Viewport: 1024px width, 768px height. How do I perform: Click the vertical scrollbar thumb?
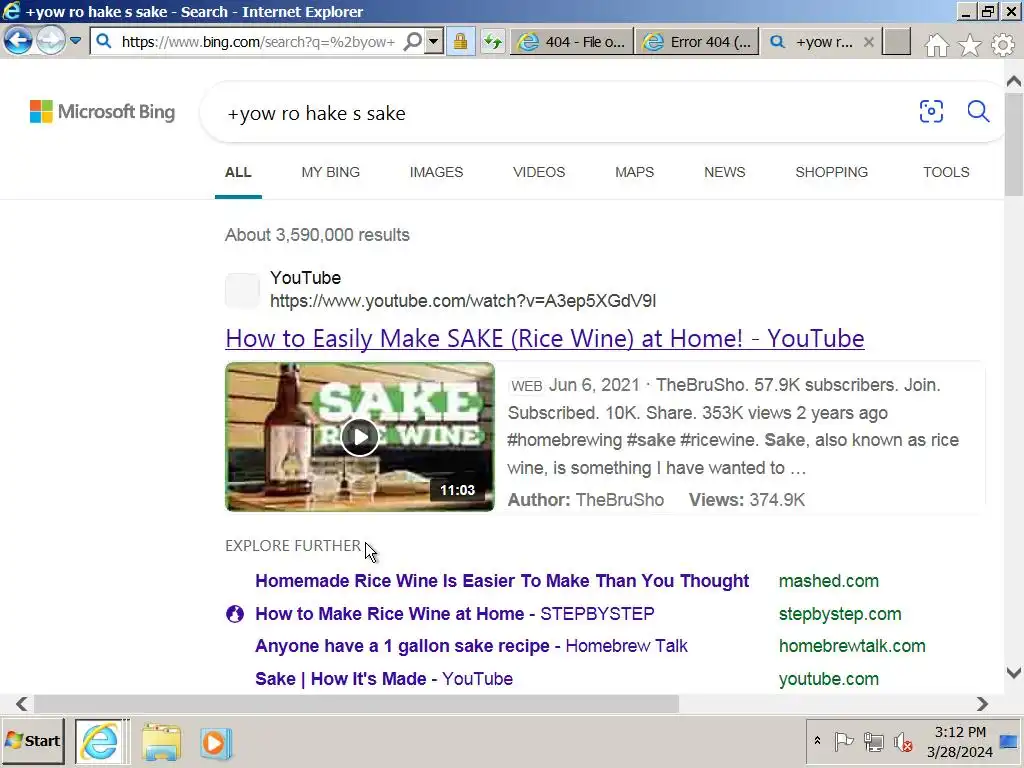click(x=1014, y=144)
